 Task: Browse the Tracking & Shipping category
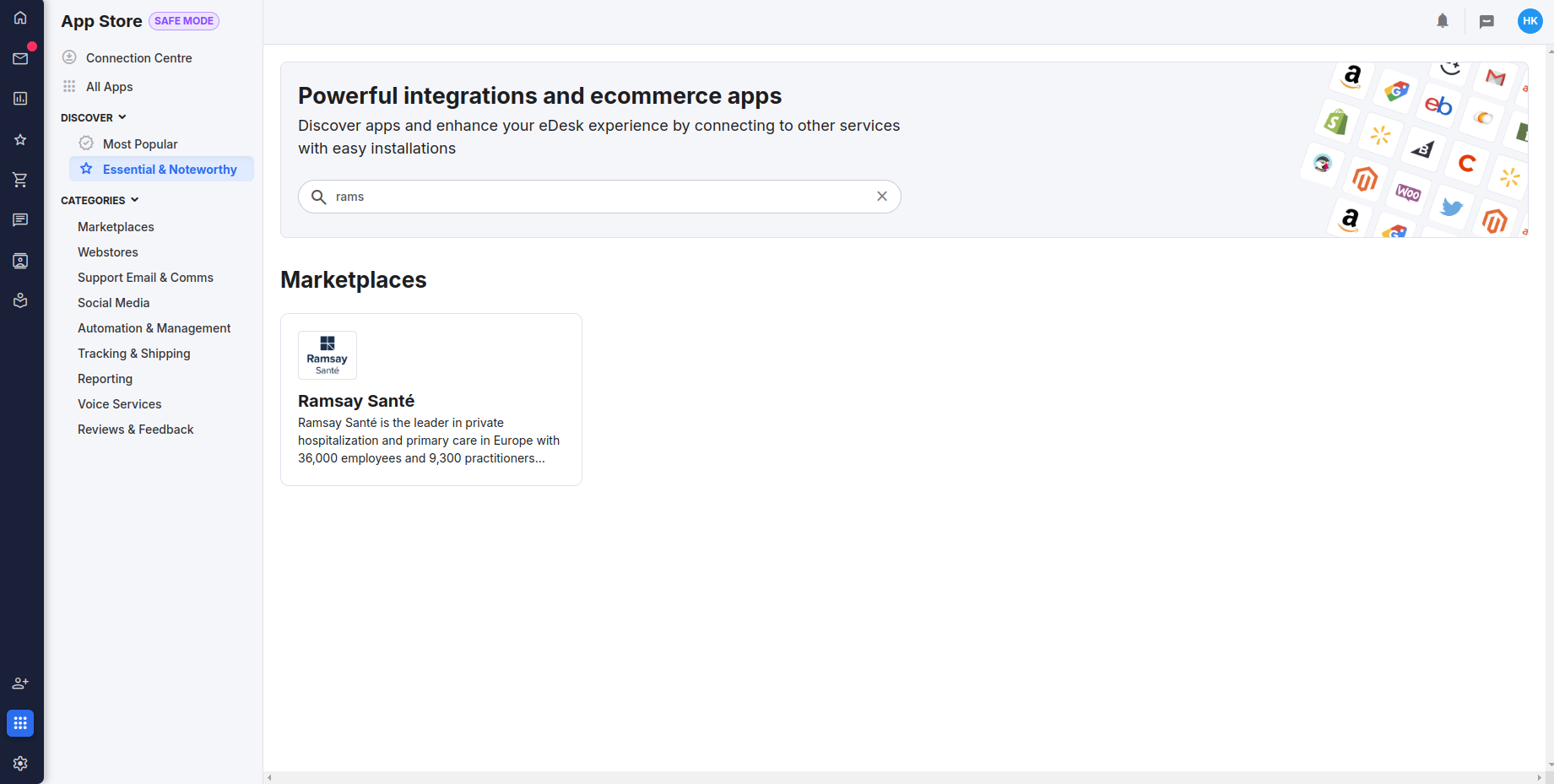133,353
